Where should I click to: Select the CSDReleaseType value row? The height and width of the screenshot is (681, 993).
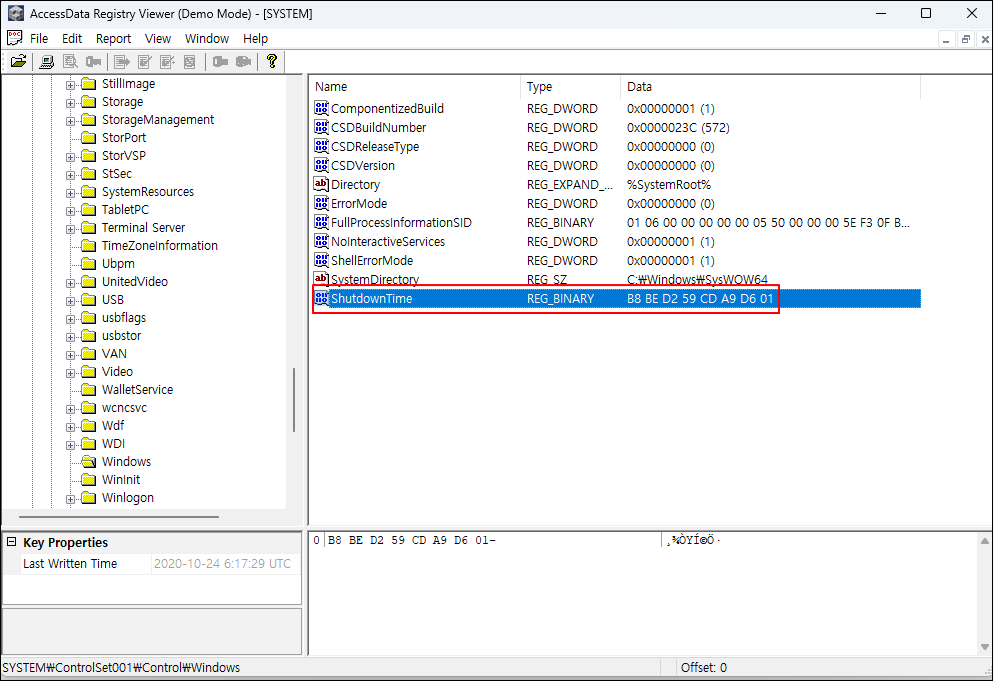pyautogui.click(x=616, y=146)
